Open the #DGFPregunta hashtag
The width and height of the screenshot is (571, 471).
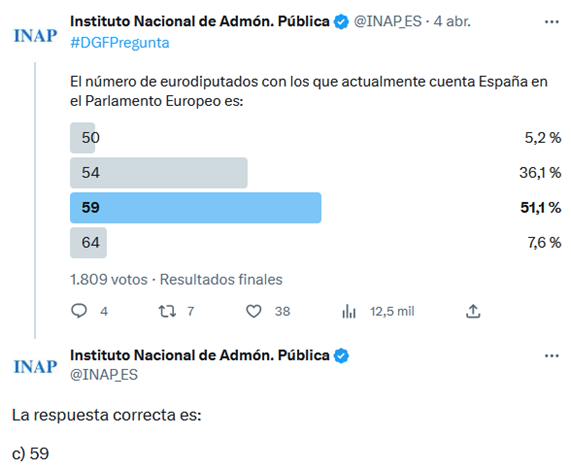[120, 43]
